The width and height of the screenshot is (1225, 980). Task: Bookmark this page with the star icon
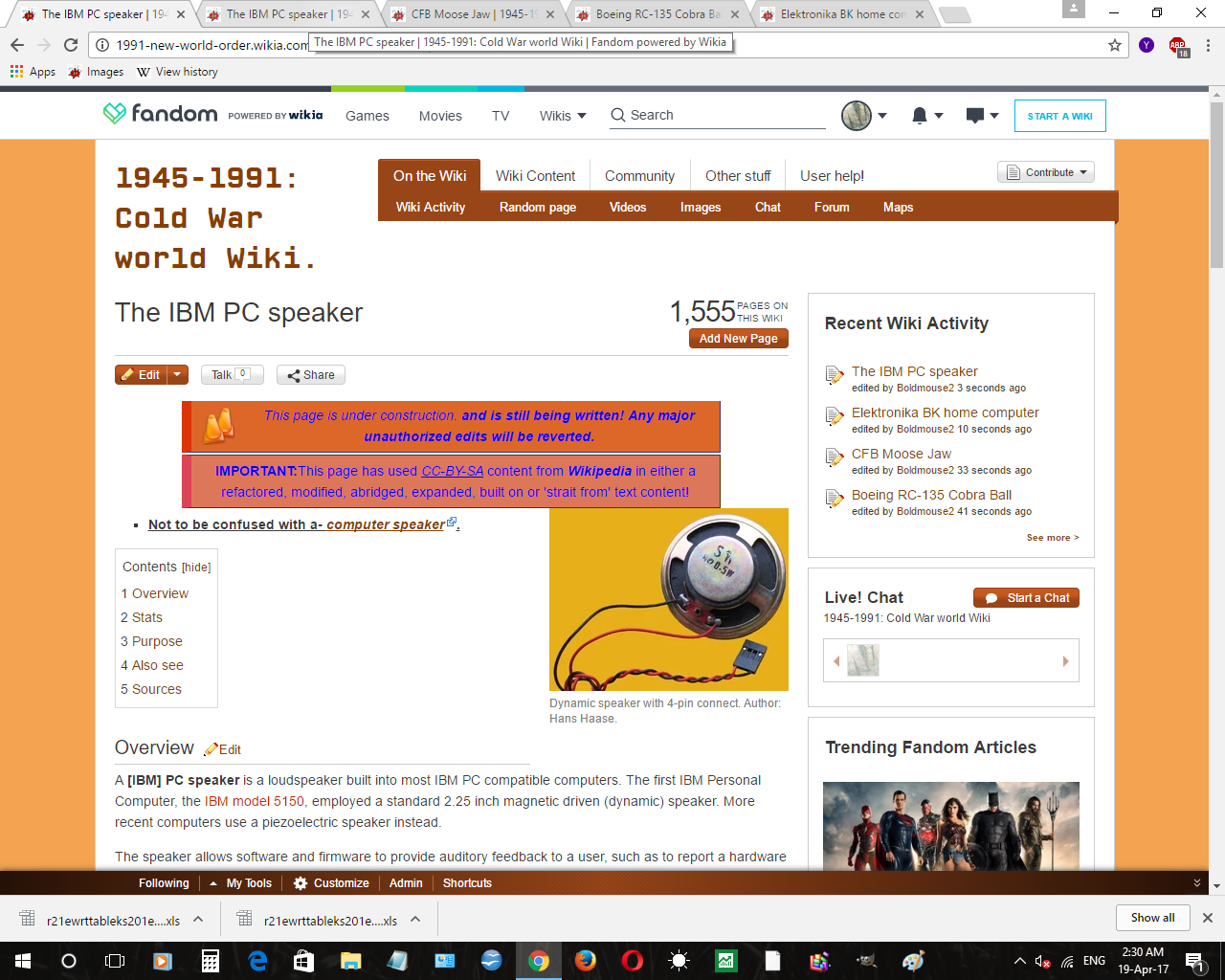tap(1115, 45)
